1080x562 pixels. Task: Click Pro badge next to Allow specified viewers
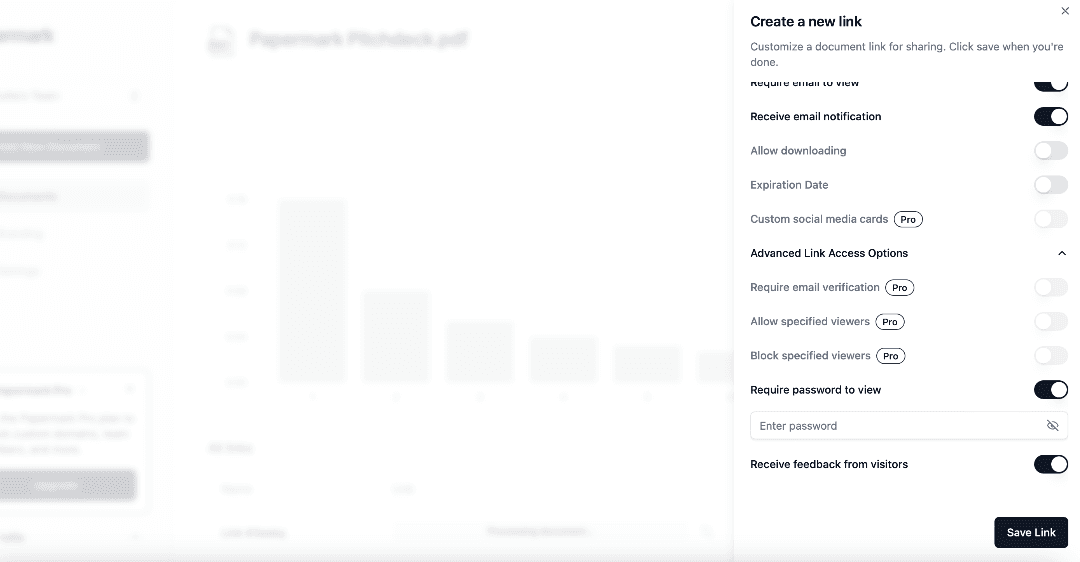pyautogui.click(x=890, y=322)
